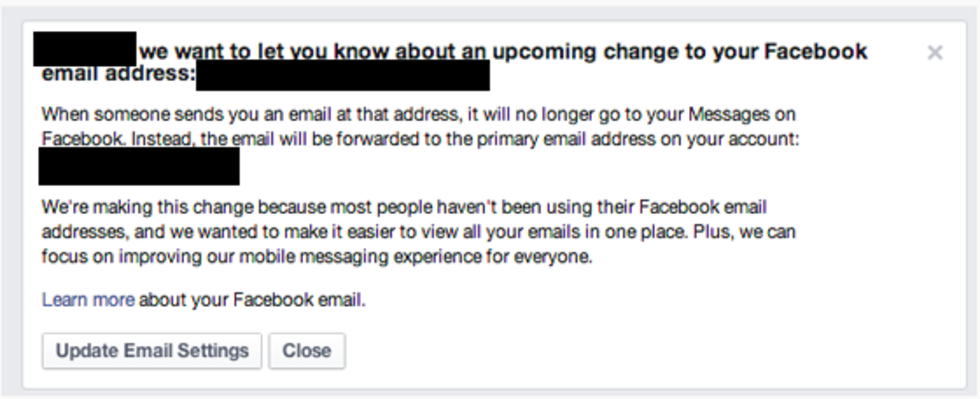The height and width of the screenshot is (399, 980).
Task: Open the Learn more link
Action: 88,300
